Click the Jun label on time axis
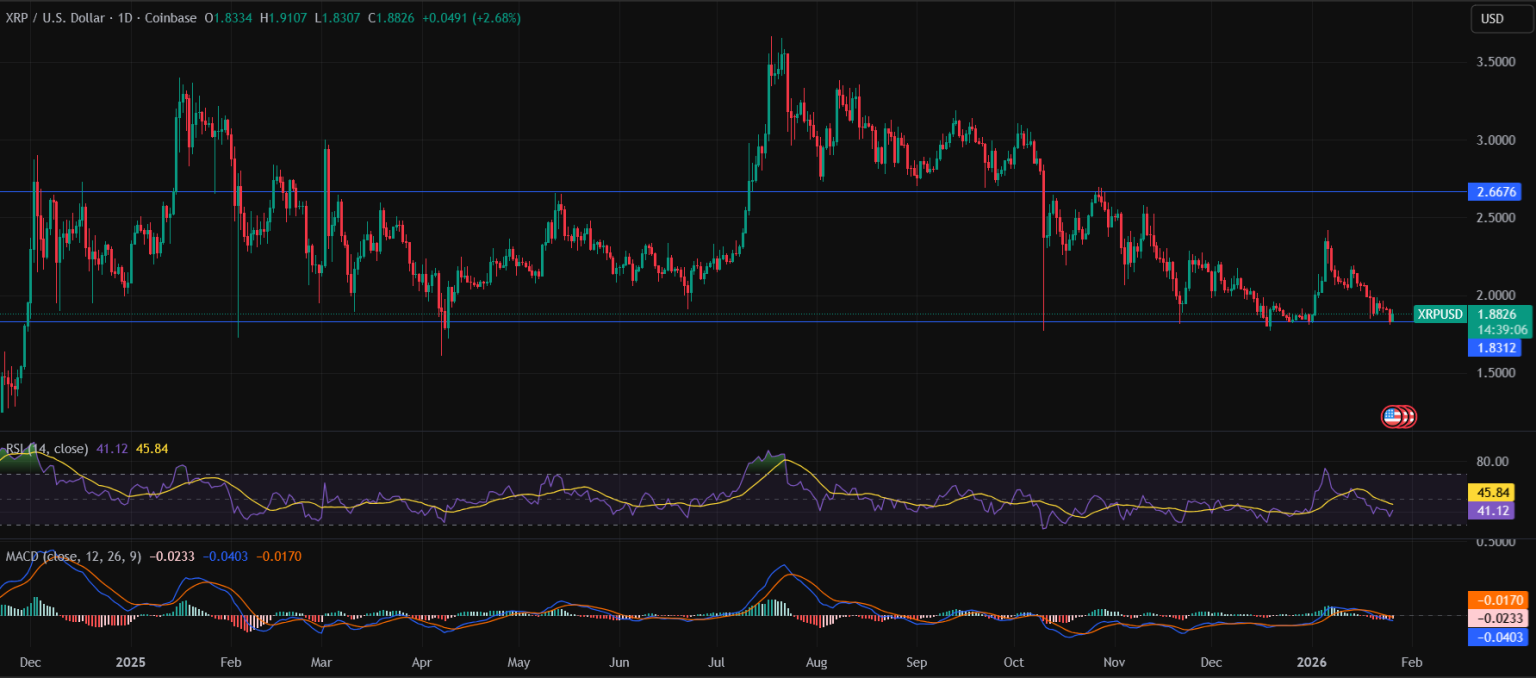Screen dimensions: 1536x678 (619, 662)
